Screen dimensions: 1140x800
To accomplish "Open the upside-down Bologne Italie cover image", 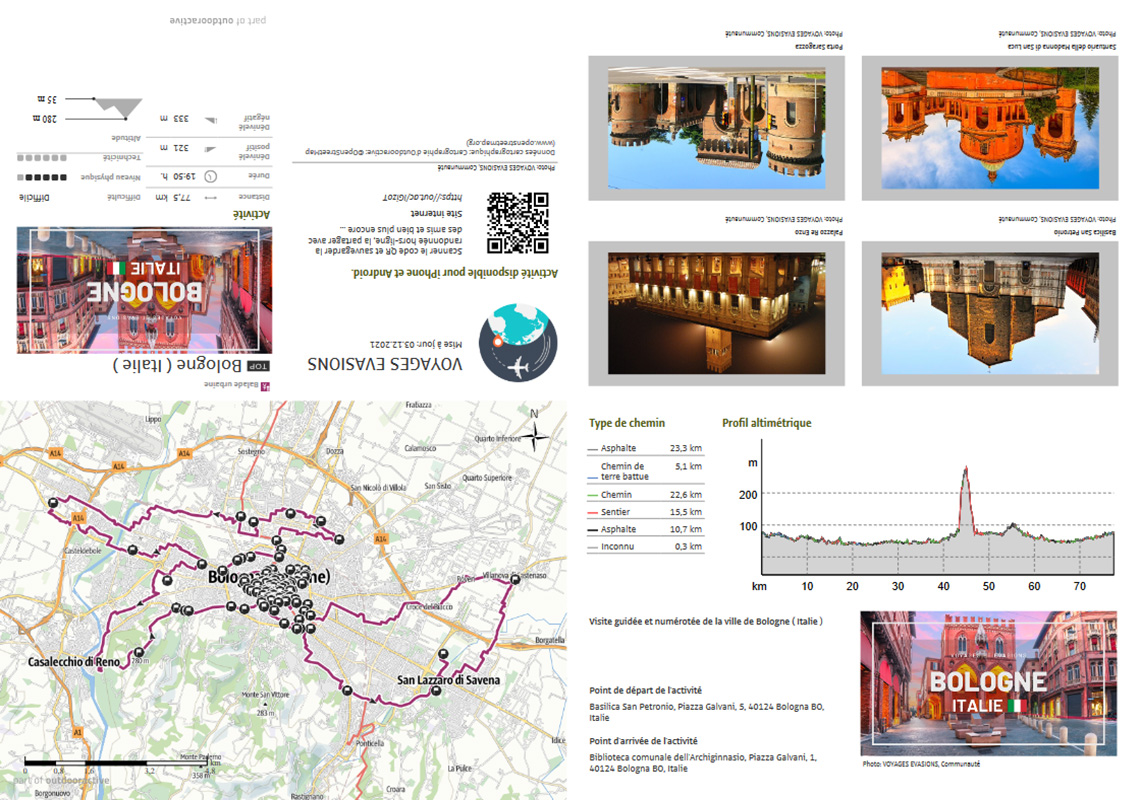I will [145, 290].
